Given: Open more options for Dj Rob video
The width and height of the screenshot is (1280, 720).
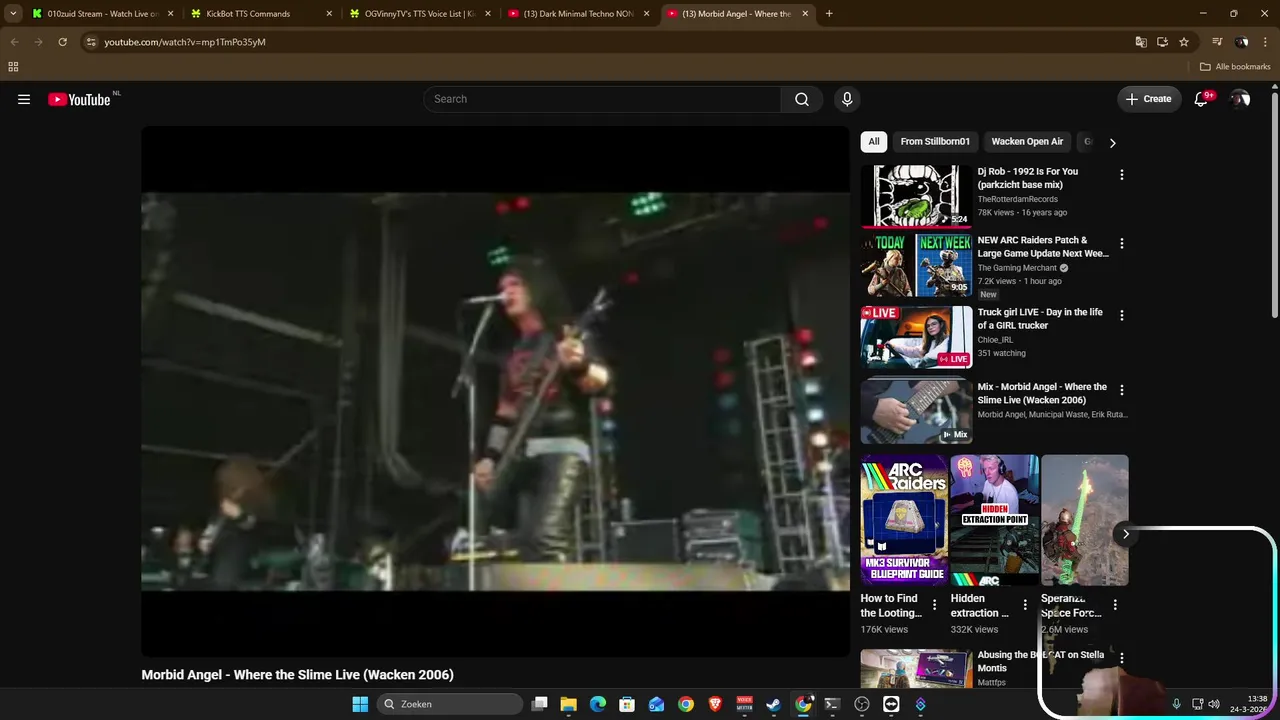Looking at the screenshot, I should (x=1121, y=175).
